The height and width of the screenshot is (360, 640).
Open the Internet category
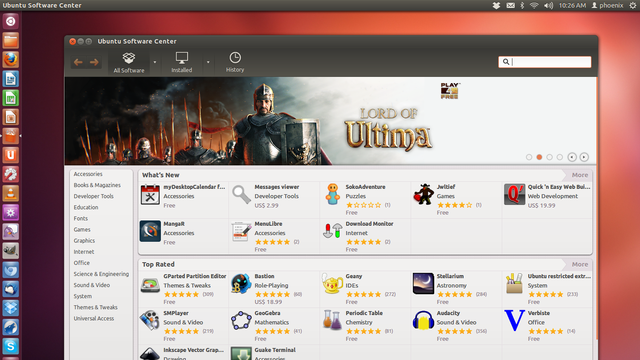click(x=84, y=252)
